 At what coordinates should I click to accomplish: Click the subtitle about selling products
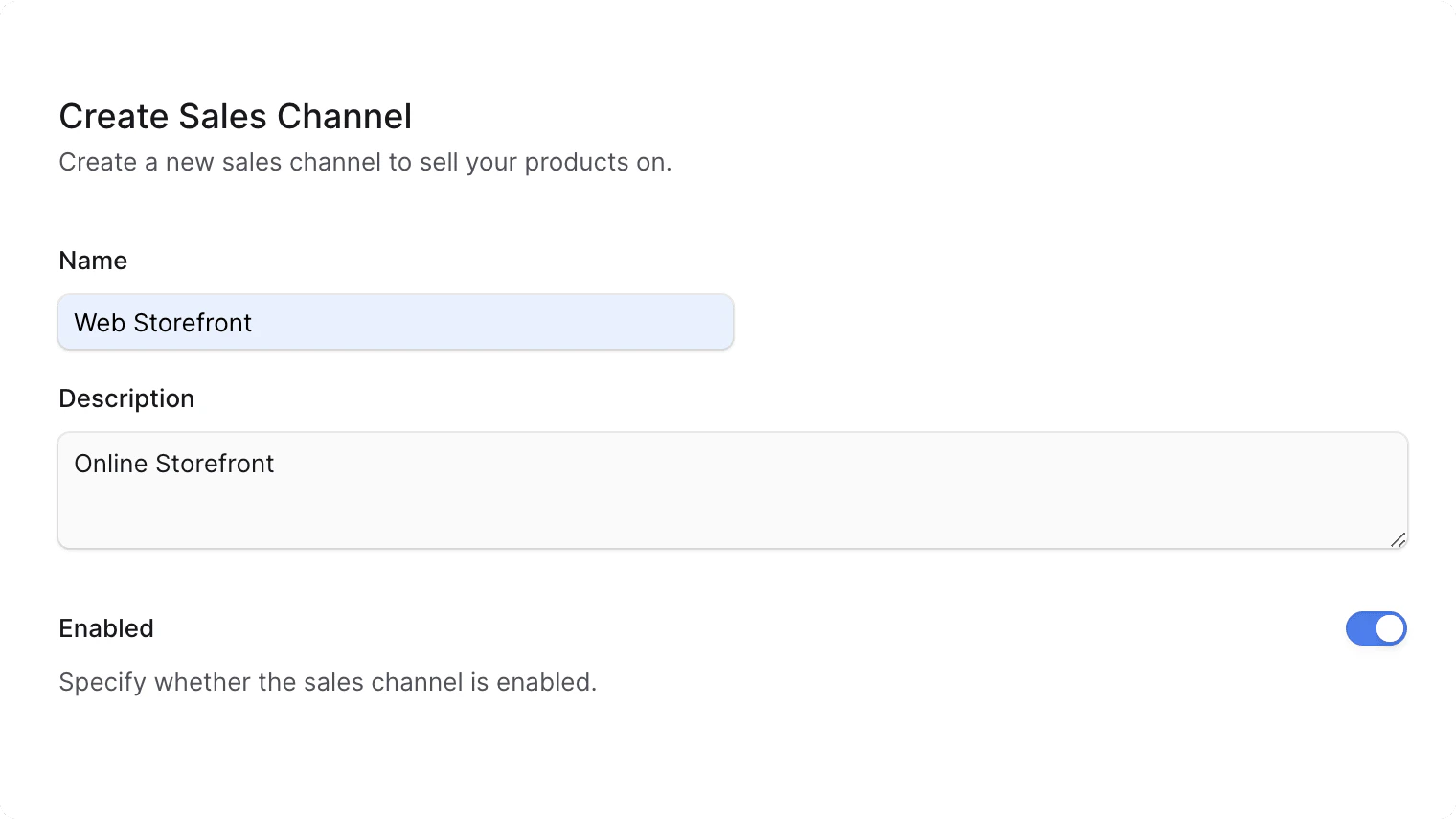365,162
